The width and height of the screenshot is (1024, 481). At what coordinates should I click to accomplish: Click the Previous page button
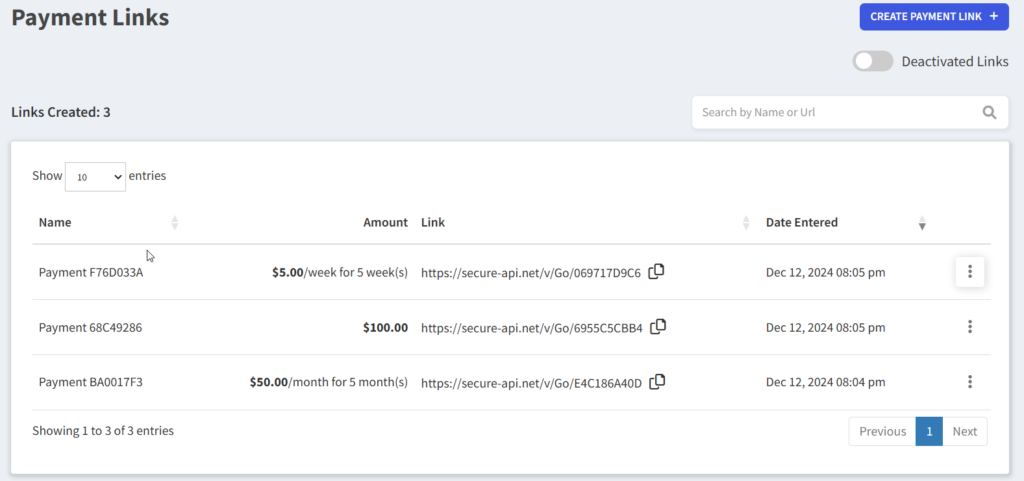click(x=882, y=431)
